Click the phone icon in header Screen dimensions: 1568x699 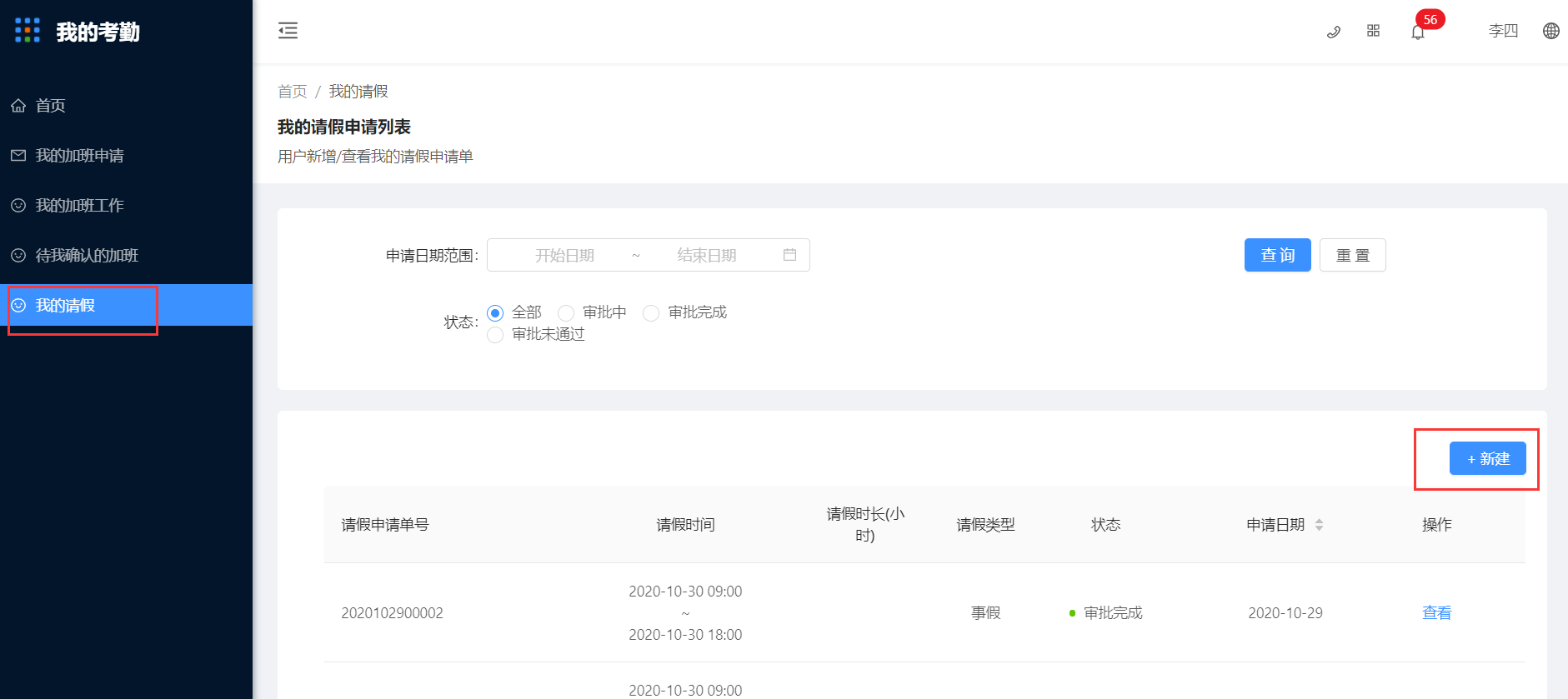[x=1334, y=32]
